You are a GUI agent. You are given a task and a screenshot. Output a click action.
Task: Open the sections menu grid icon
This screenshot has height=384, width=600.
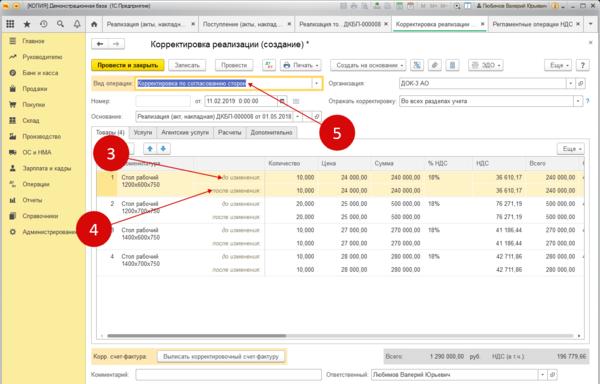(10, 24)
